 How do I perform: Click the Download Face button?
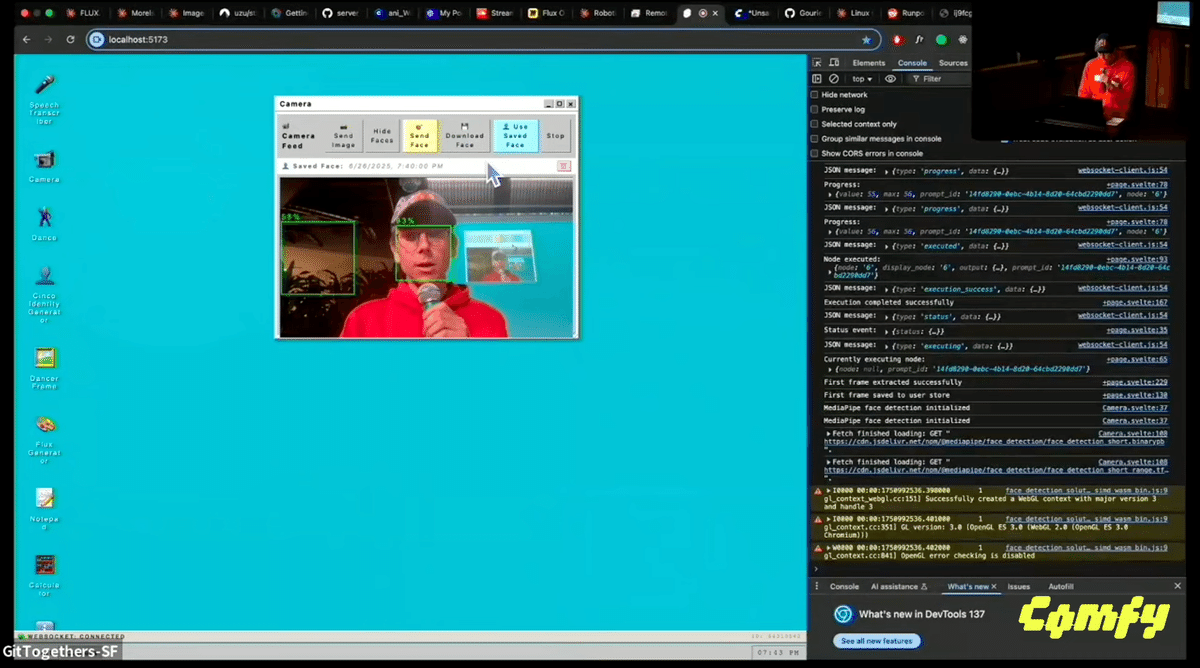pyautogui.click(x=465, y=136)
